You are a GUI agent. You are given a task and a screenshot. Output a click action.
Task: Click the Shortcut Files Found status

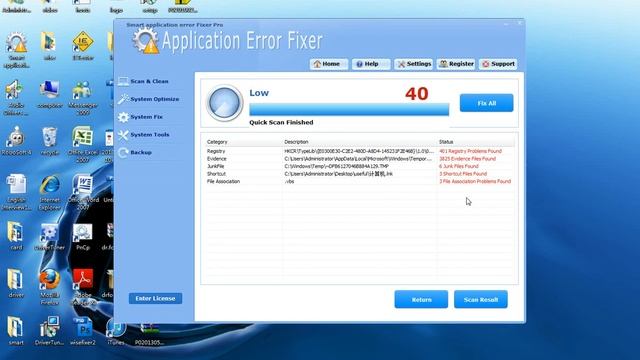click(x=463, y=174)
